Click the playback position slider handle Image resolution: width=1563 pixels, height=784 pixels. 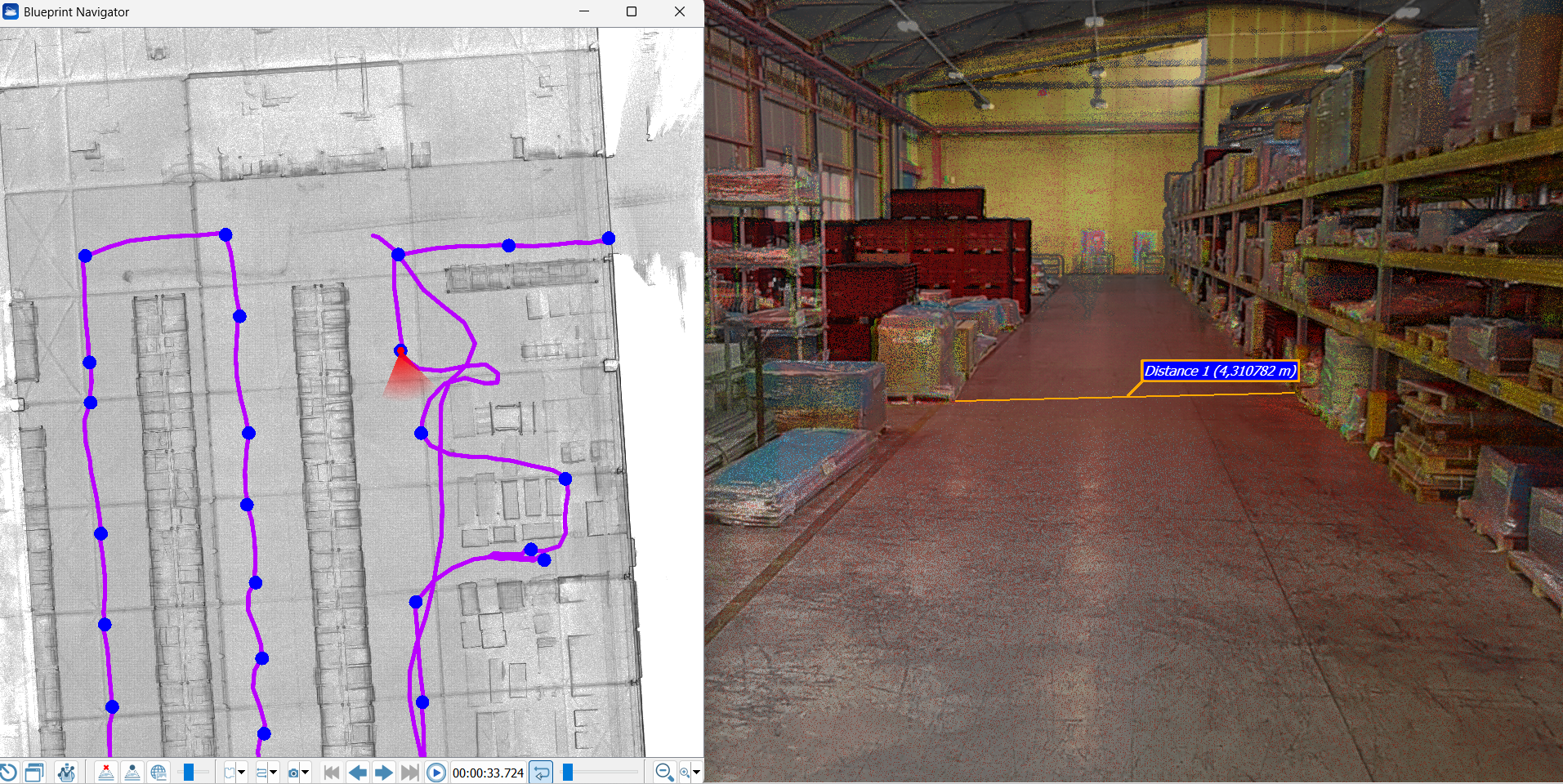[x=568, y=772]
